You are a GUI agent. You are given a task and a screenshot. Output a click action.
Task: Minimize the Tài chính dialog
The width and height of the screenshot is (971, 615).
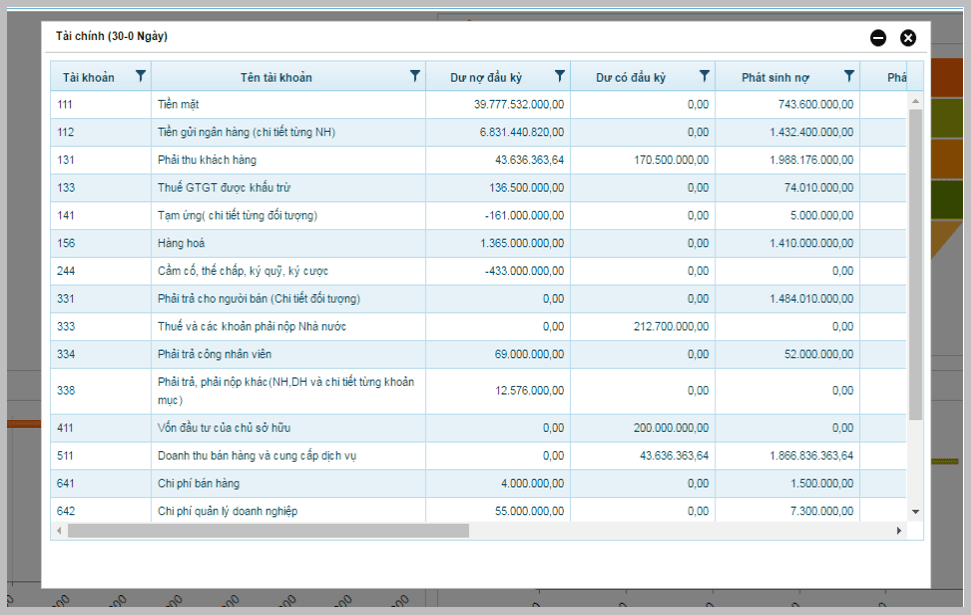pyautogui.click(x=878, y=38)
